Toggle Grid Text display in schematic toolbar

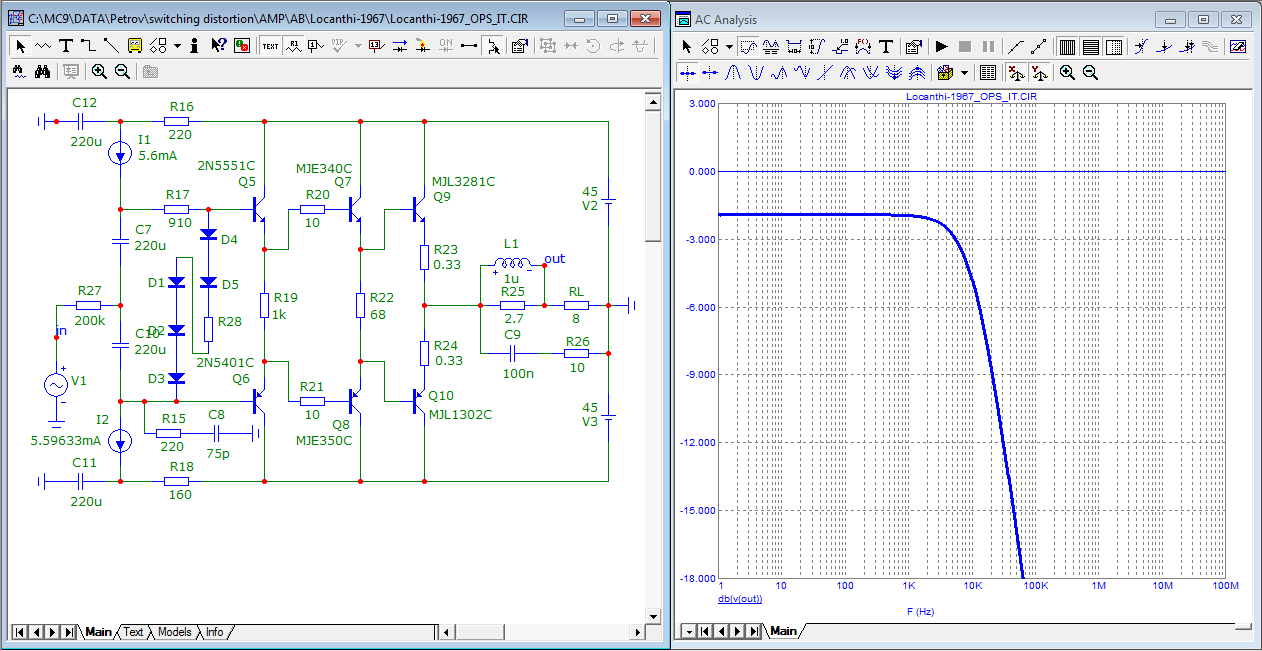(x=270, y=46)
